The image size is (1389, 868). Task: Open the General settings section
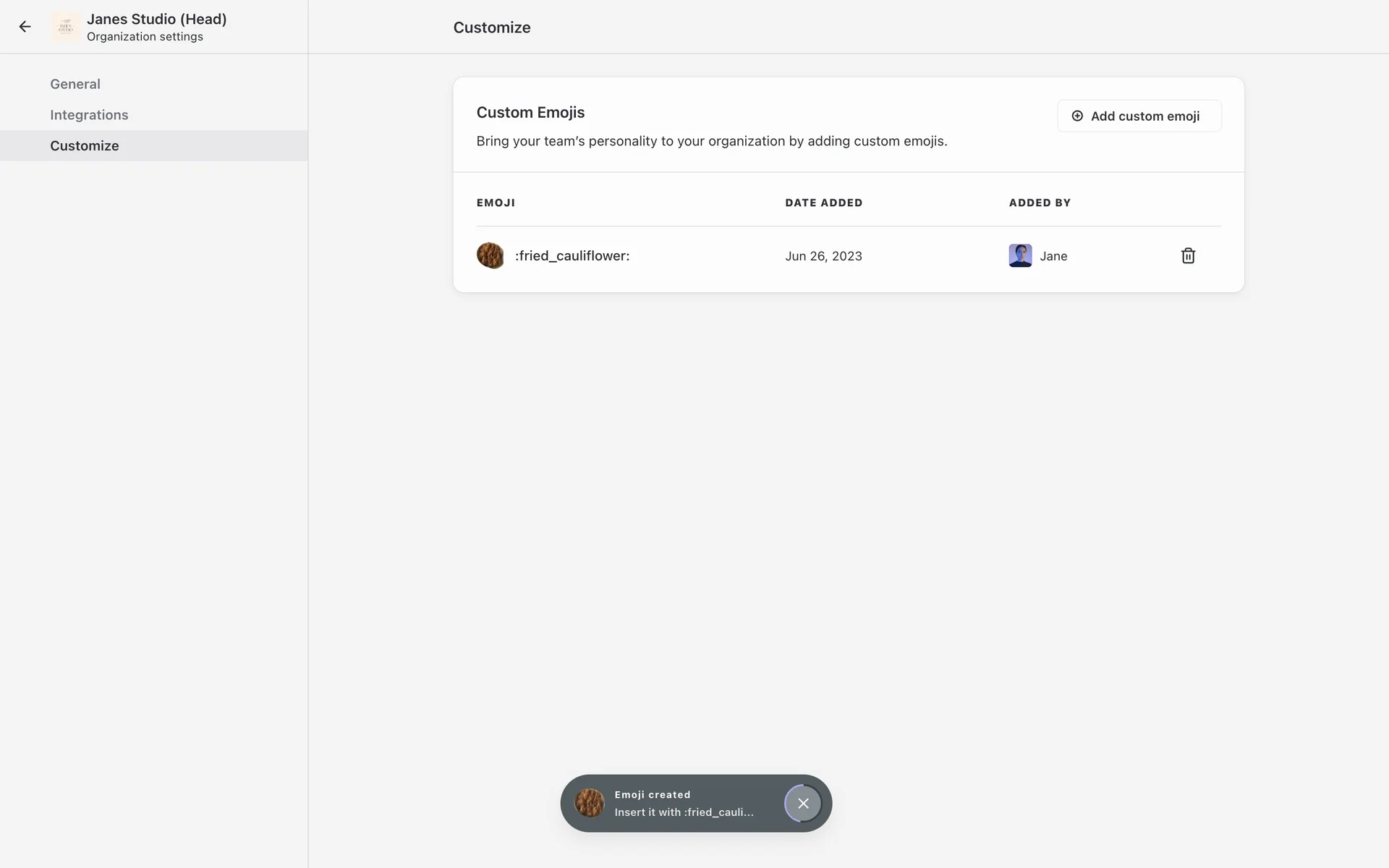75,84
